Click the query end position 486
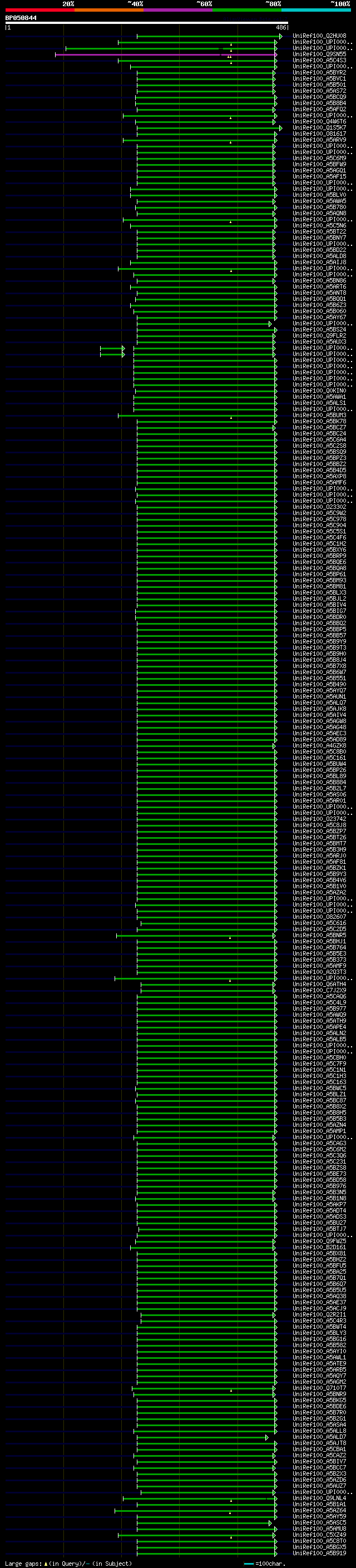 (280, 27)
